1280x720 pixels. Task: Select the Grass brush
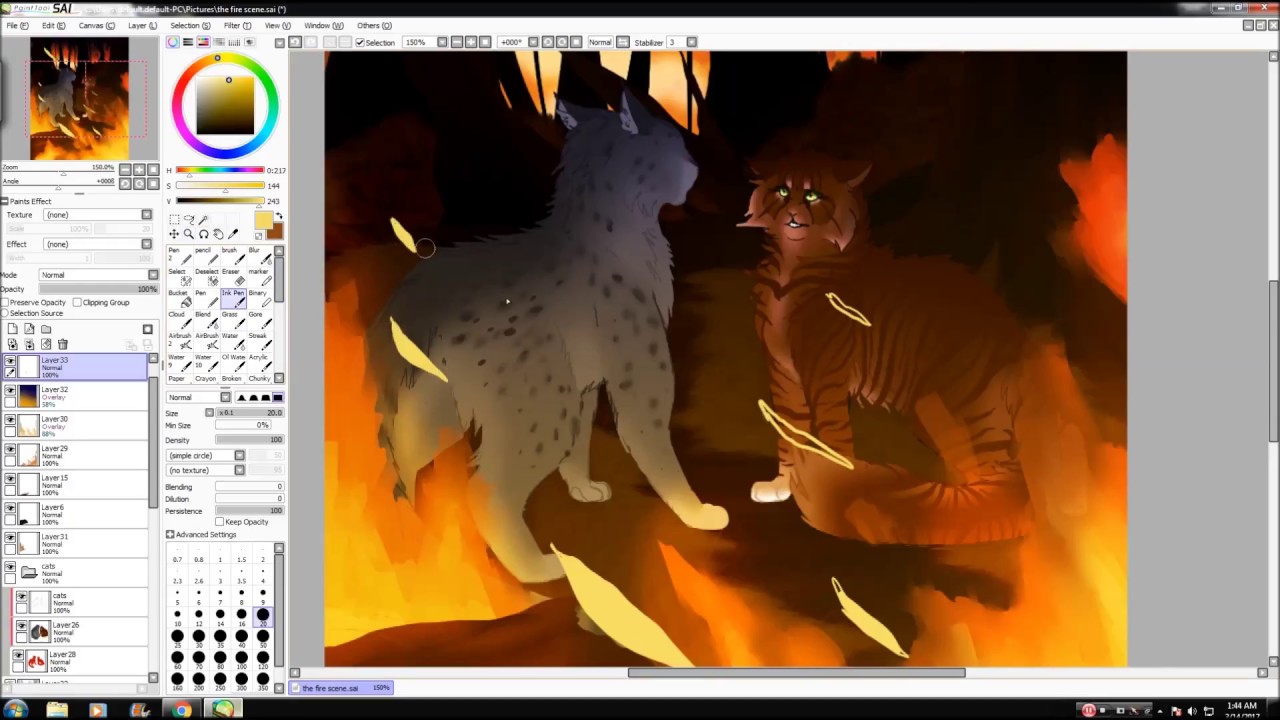pos(233,320)
